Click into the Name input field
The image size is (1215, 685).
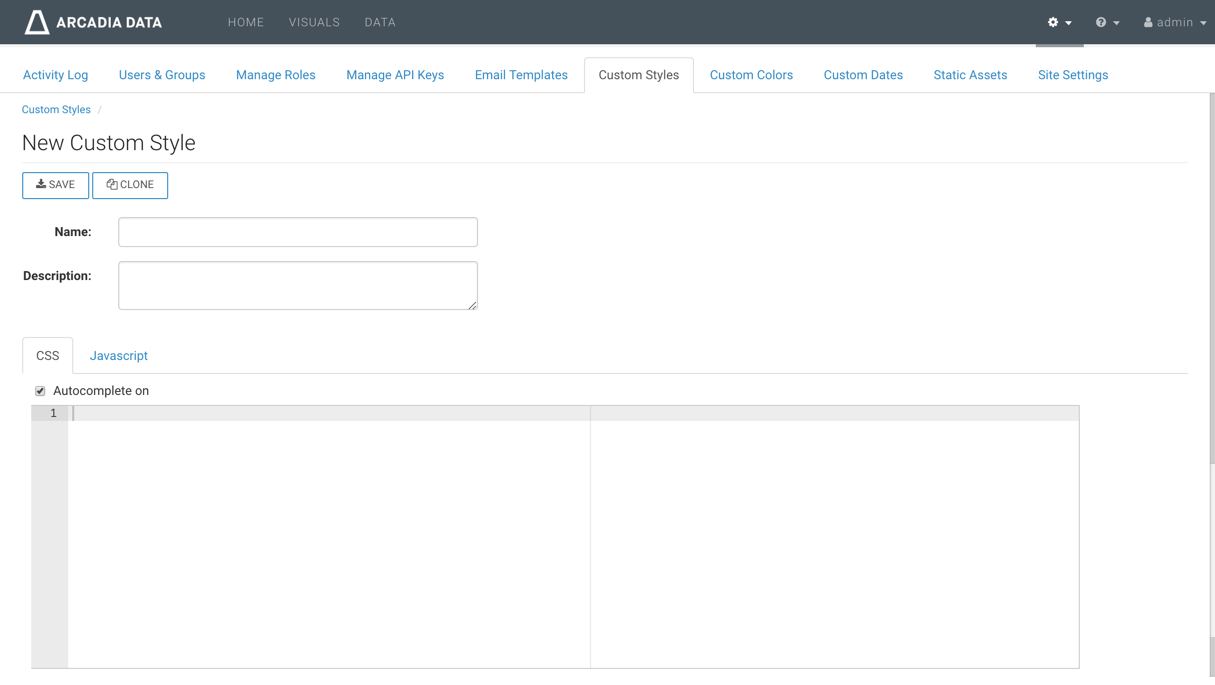pyautogui.click(x=298, y=232)
